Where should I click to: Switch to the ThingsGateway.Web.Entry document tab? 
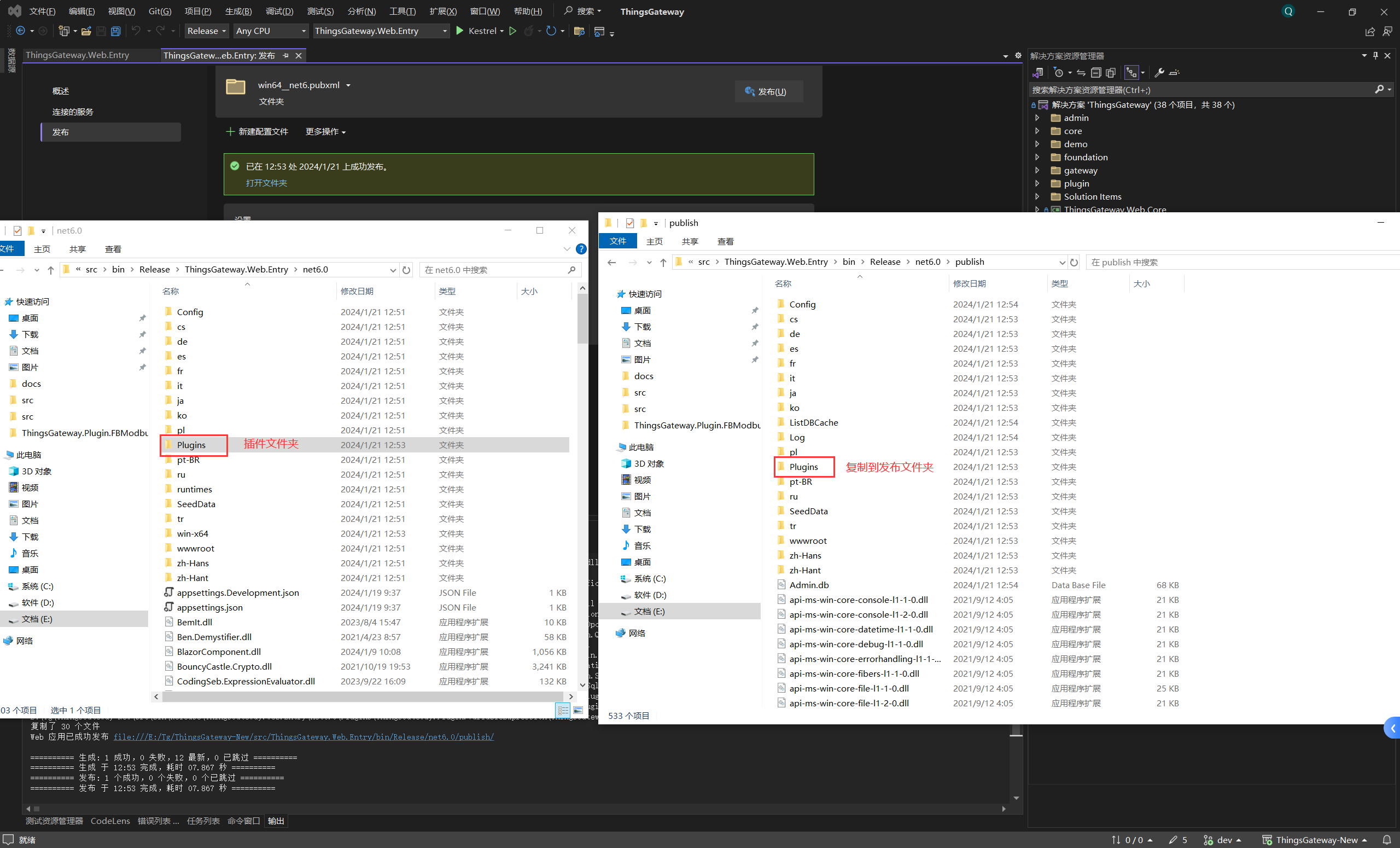77,55
